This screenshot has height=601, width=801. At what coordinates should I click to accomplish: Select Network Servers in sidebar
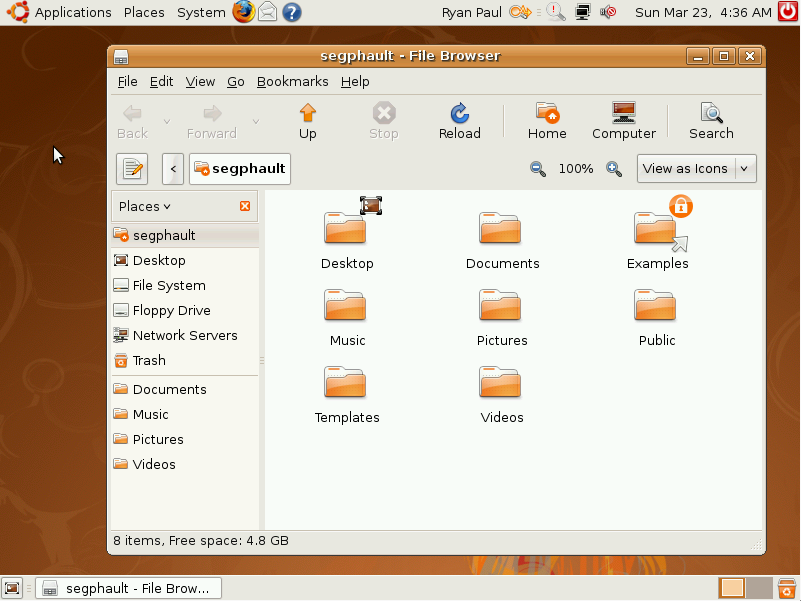[185, 335]
